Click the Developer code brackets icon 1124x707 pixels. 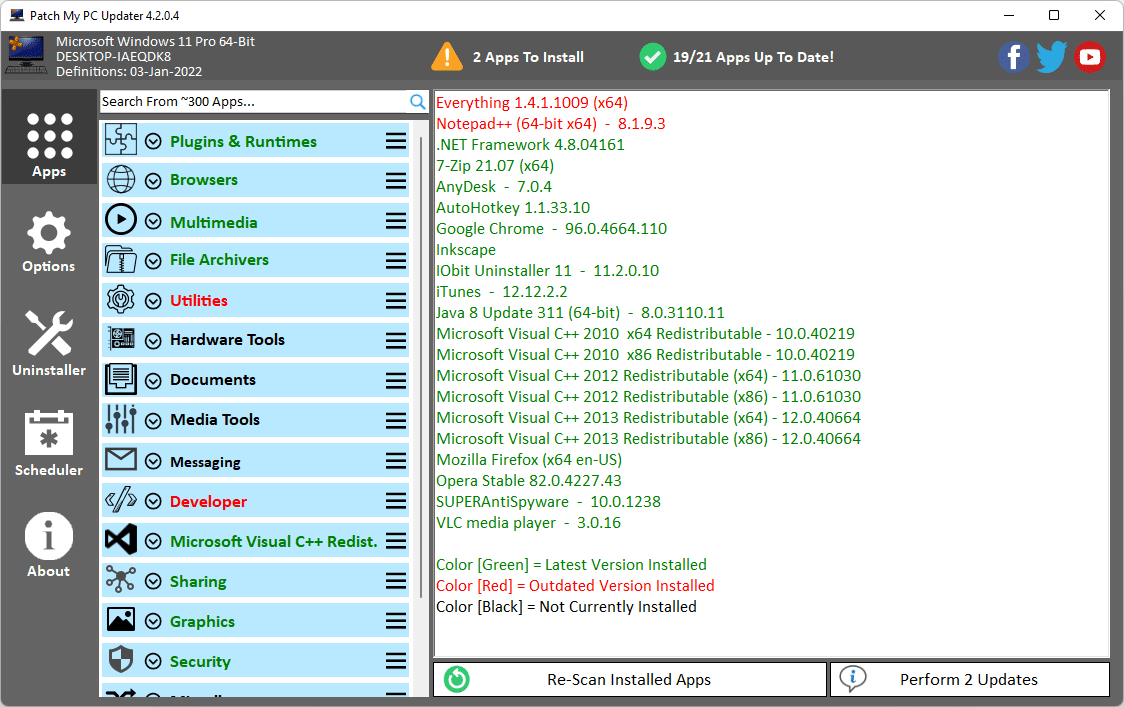coord(120,499)
